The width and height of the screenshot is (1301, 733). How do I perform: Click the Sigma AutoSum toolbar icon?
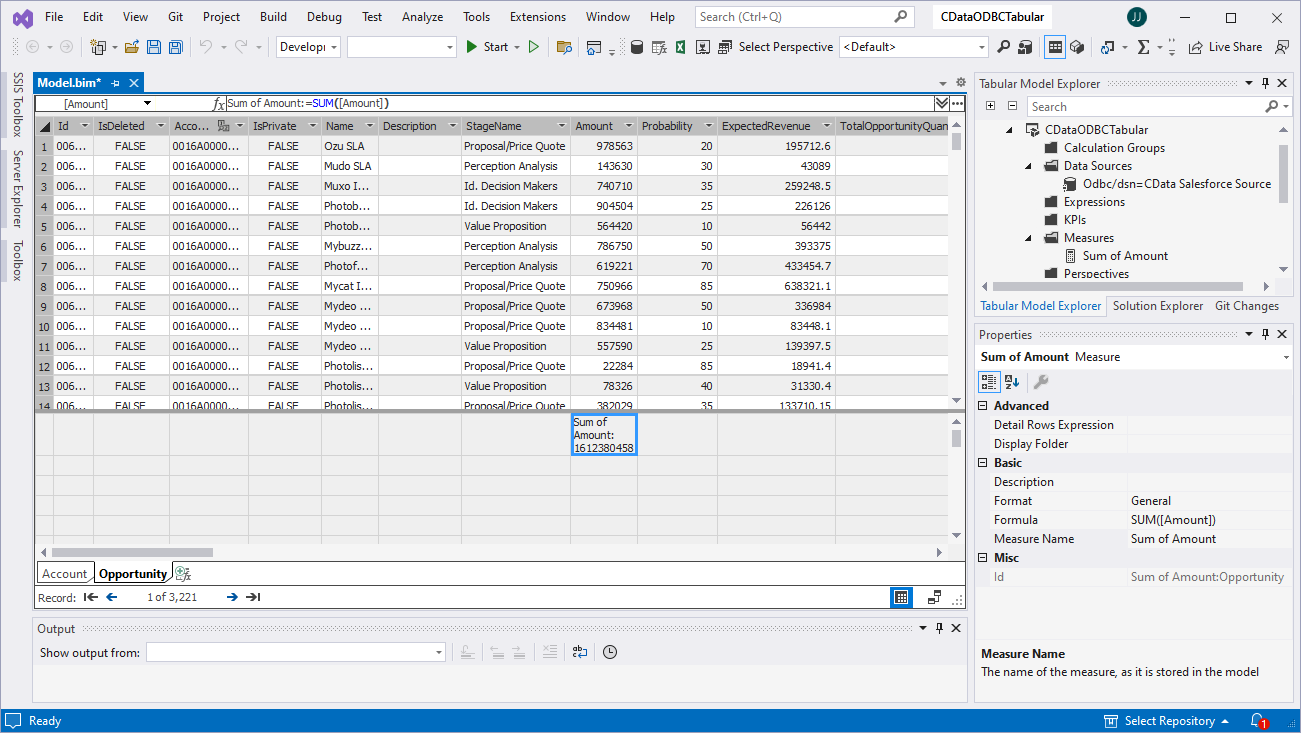(1144, 47)
